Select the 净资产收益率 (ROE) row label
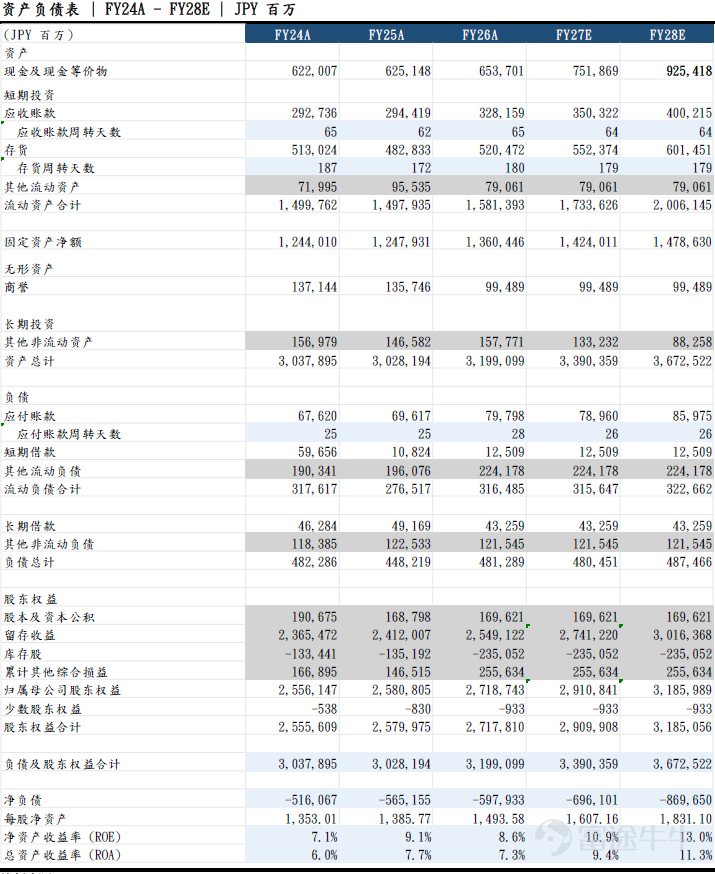 coord(62,837)
